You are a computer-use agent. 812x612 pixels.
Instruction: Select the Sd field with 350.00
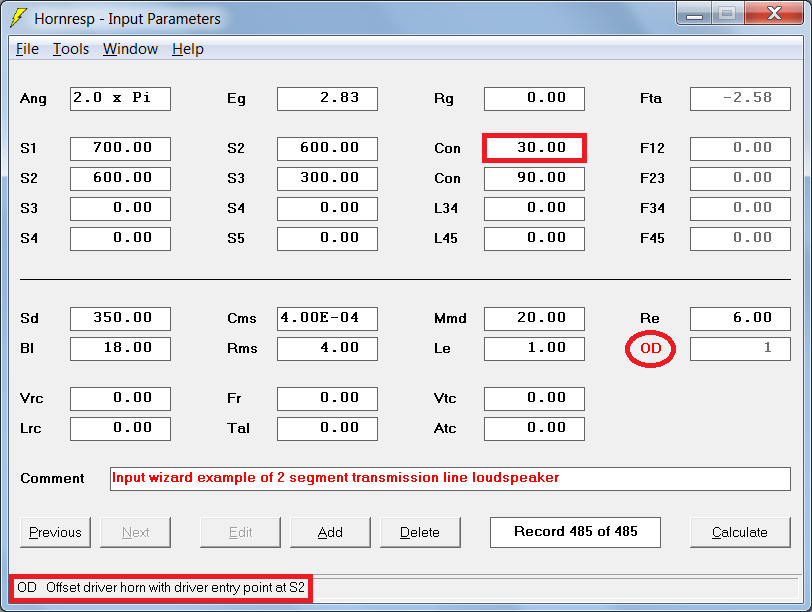121,319
